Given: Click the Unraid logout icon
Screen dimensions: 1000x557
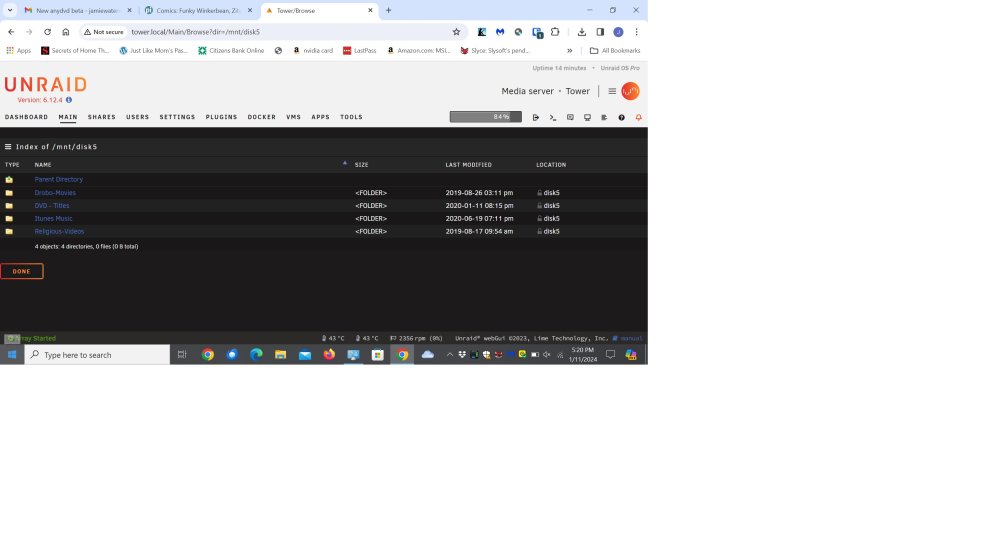Looking at the screenshot, I should (536, 117).
